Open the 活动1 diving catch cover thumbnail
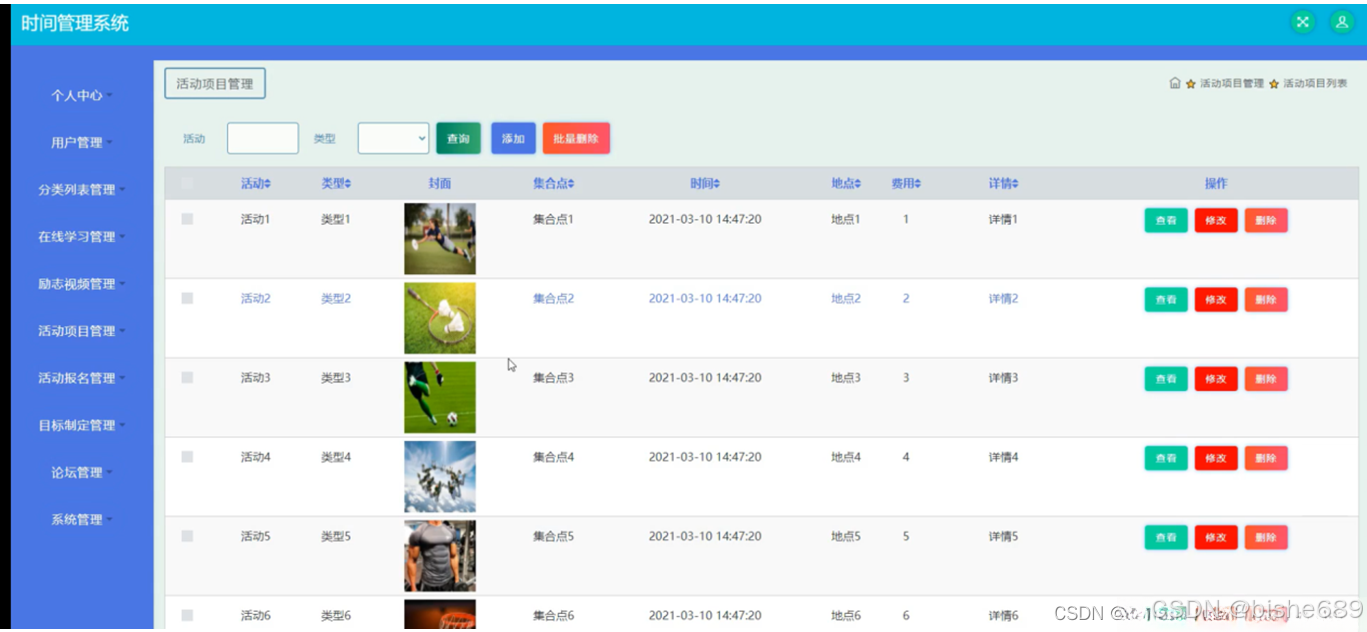1367x632 pixels. click(440, 239)
